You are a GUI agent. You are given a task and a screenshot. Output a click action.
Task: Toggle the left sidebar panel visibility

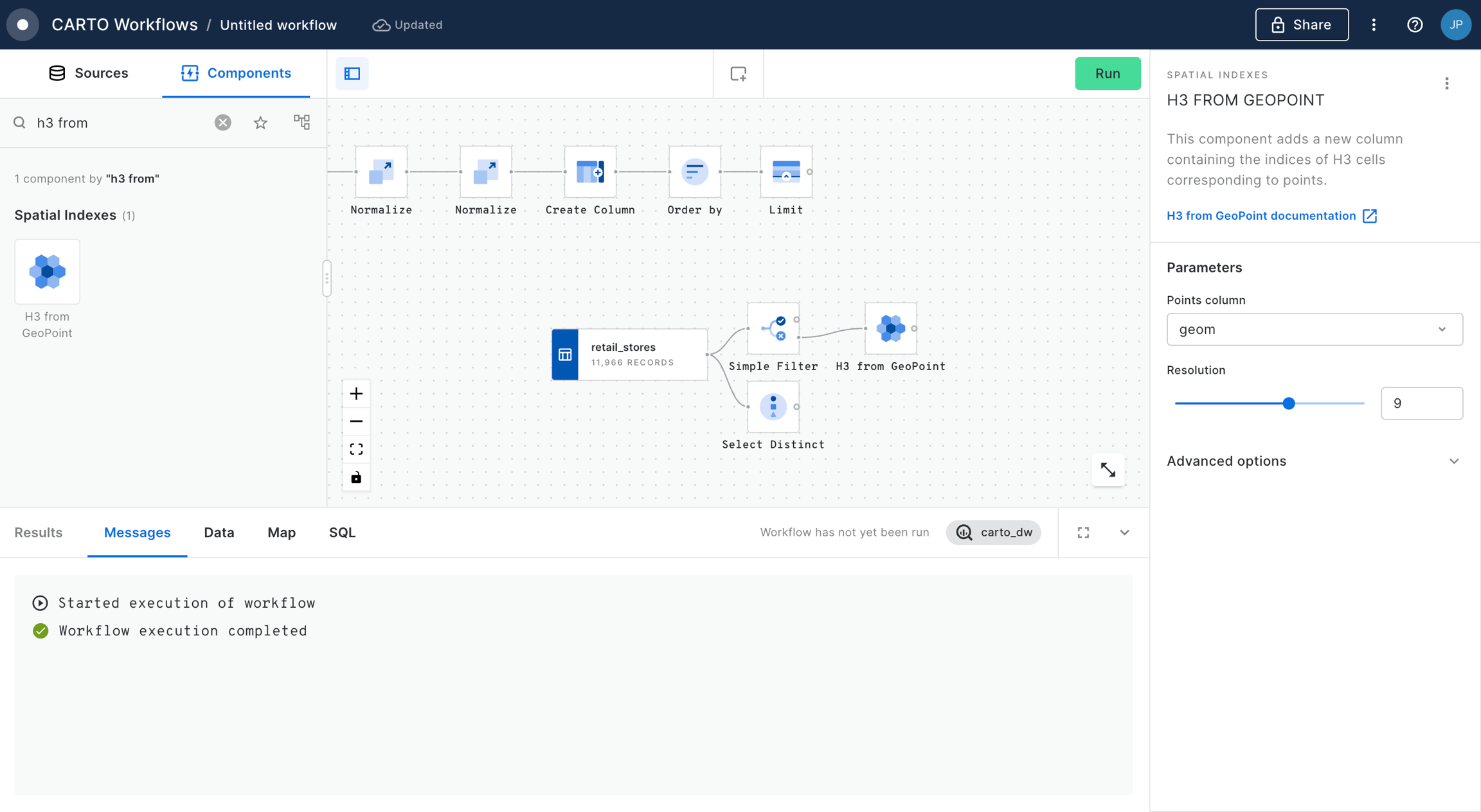click(352, 73)
